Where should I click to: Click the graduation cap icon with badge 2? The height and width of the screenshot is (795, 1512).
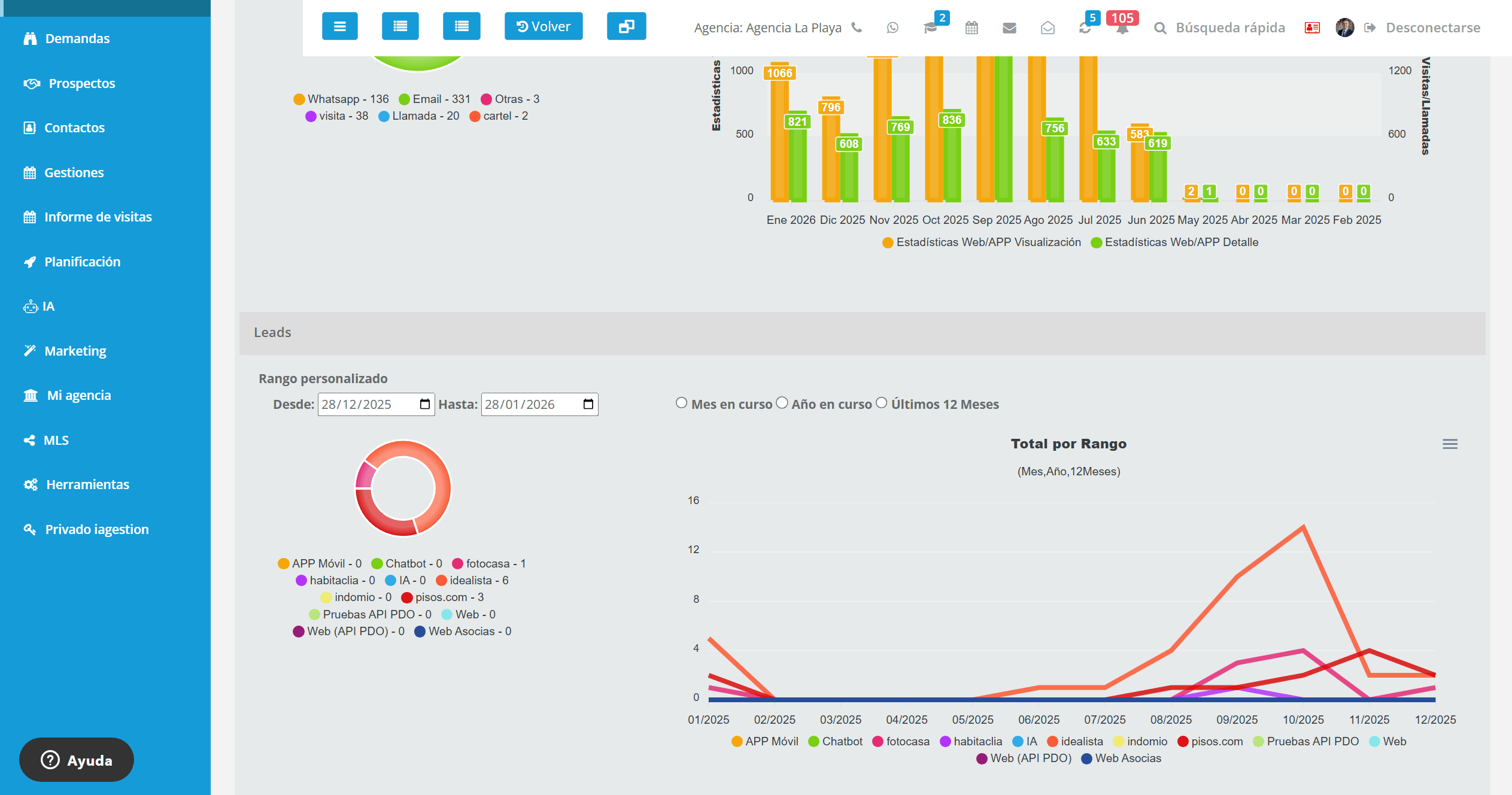pyautogui.click(x=930, y=28)
